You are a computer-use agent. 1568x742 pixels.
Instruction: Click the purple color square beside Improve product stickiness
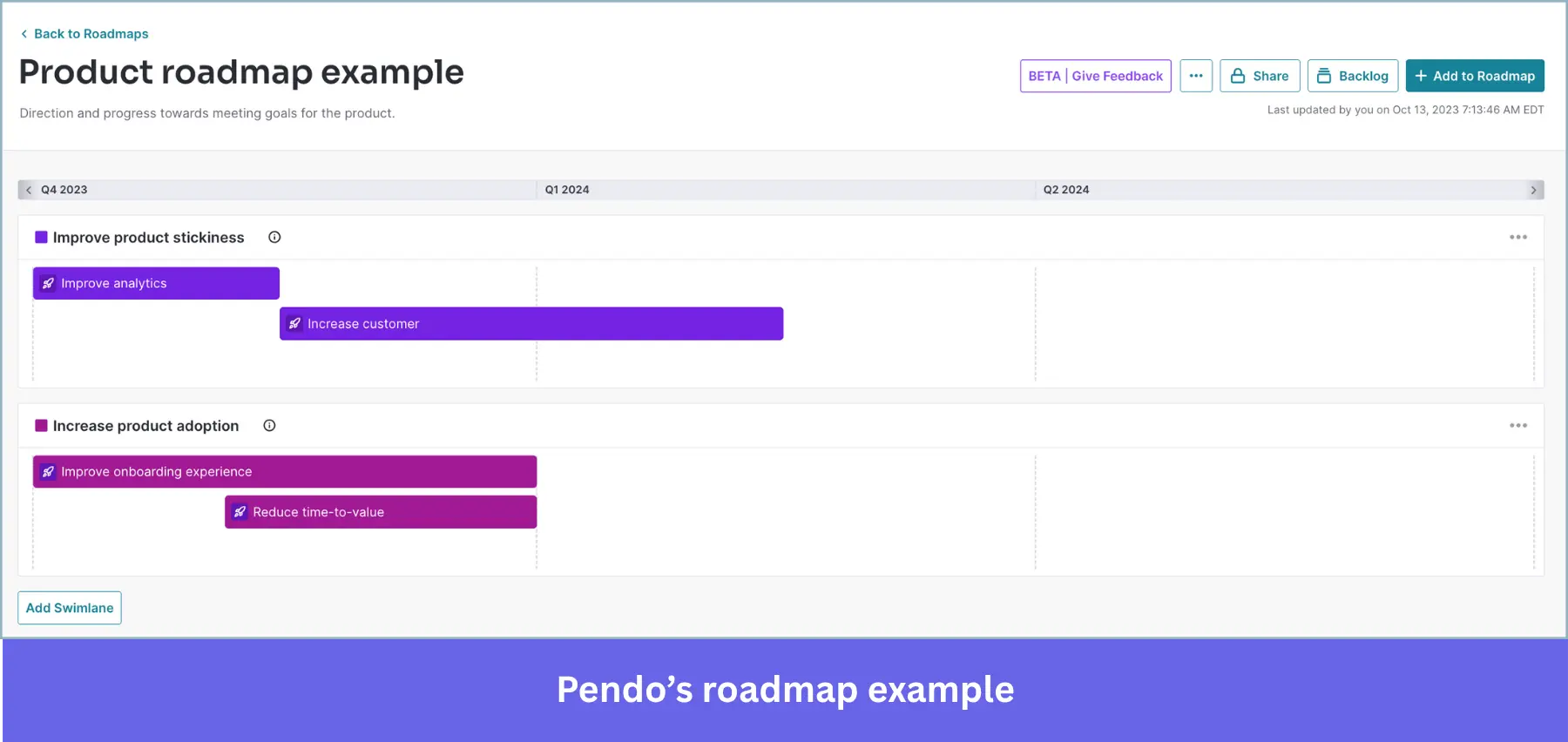pyautogui.click(x=39, y=236)
